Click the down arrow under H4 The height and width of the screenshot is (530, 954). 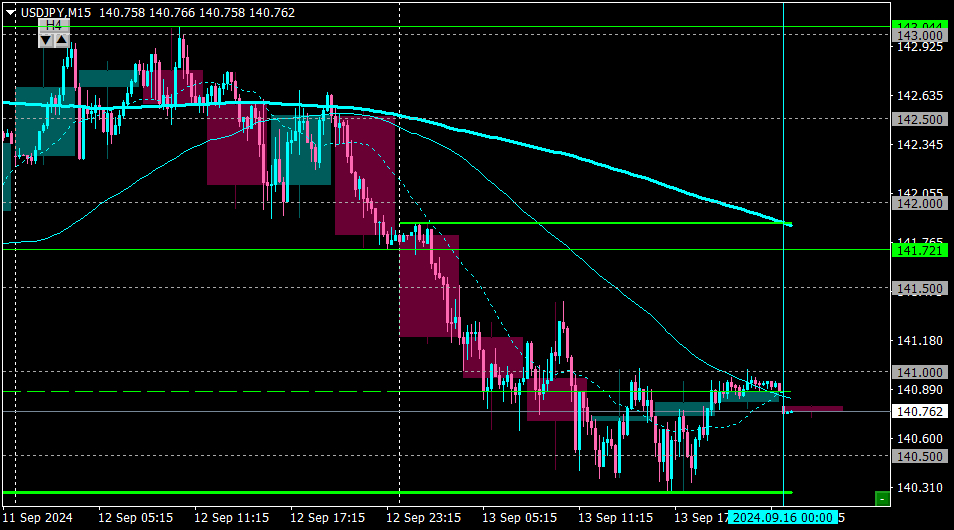[46, 41]
